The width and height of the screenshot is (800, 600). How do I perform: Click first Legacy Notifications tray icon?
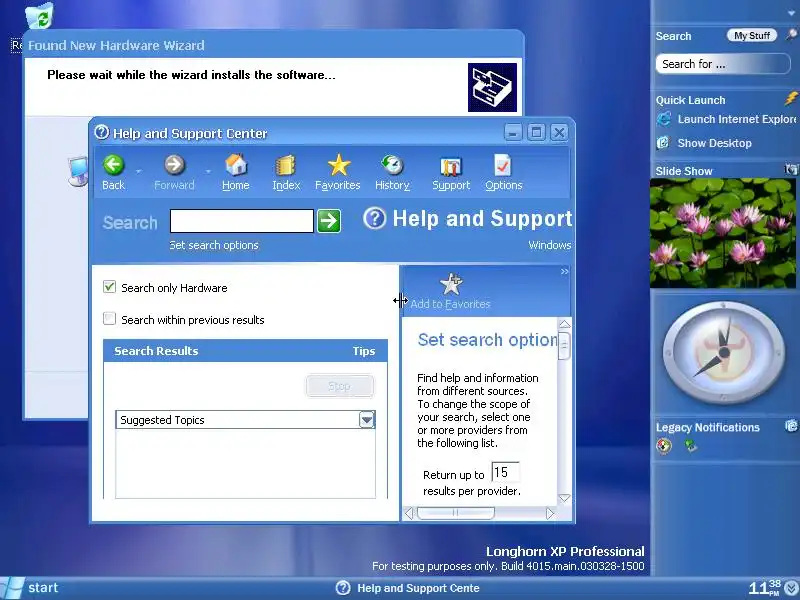[x=664, y=446]
